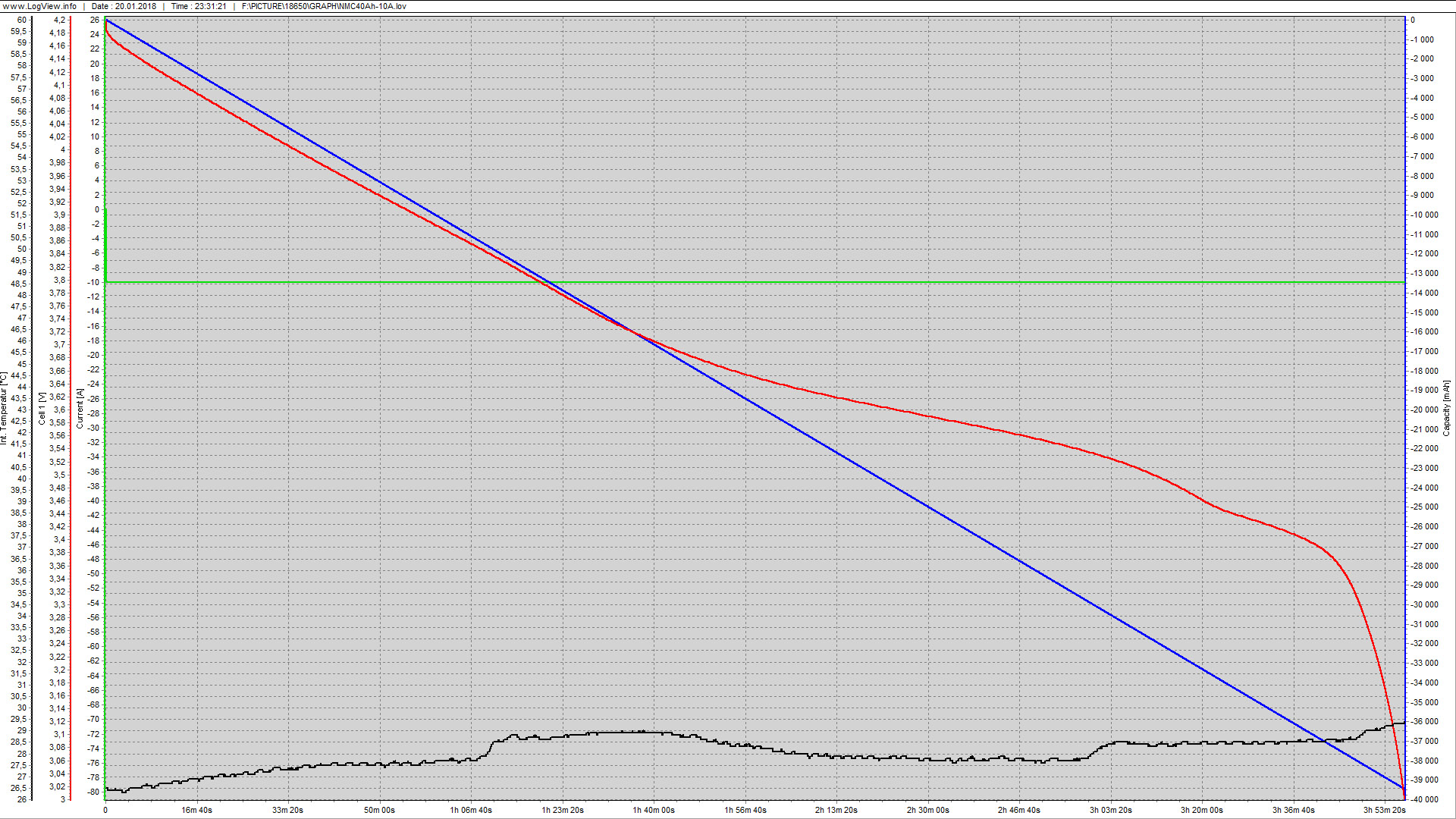This screenshot has height=819, width=1456.
Task: Click the 2h 13m 20s time axis label
Action: pos(836,810)
